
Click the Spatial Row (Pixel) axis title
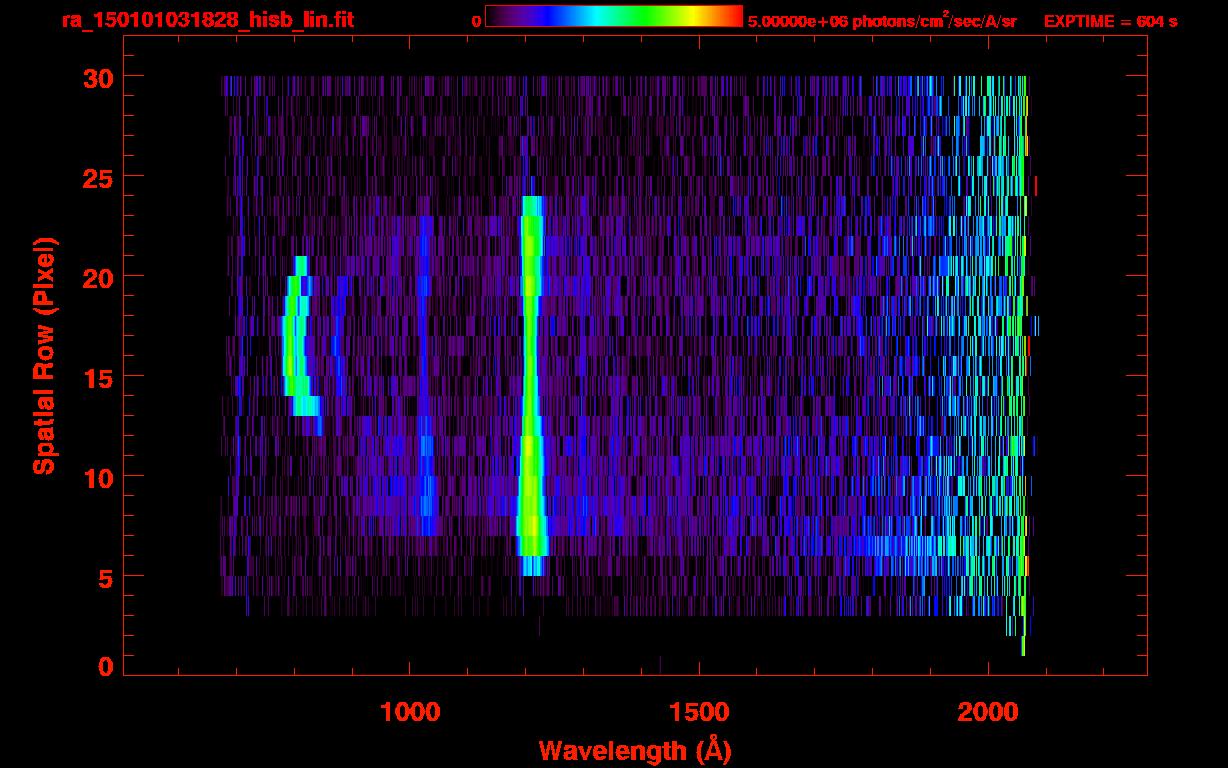point(44,356)
